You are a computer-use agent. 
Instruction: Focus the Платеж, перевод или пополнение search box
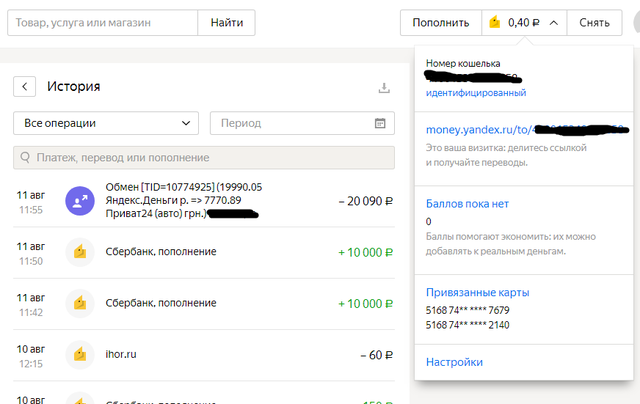204,158
